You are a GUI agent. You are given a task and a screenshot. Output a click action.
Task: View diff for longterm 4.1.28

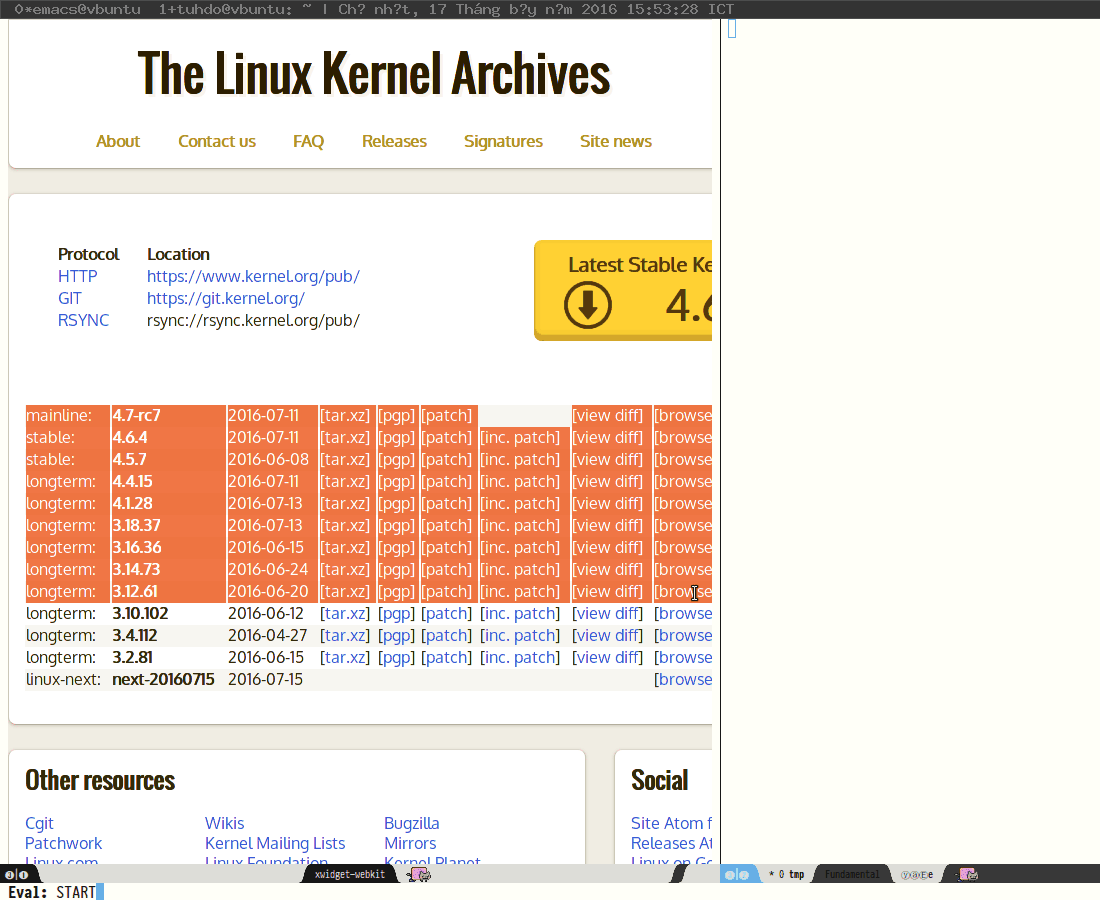[x=608, y=504]
